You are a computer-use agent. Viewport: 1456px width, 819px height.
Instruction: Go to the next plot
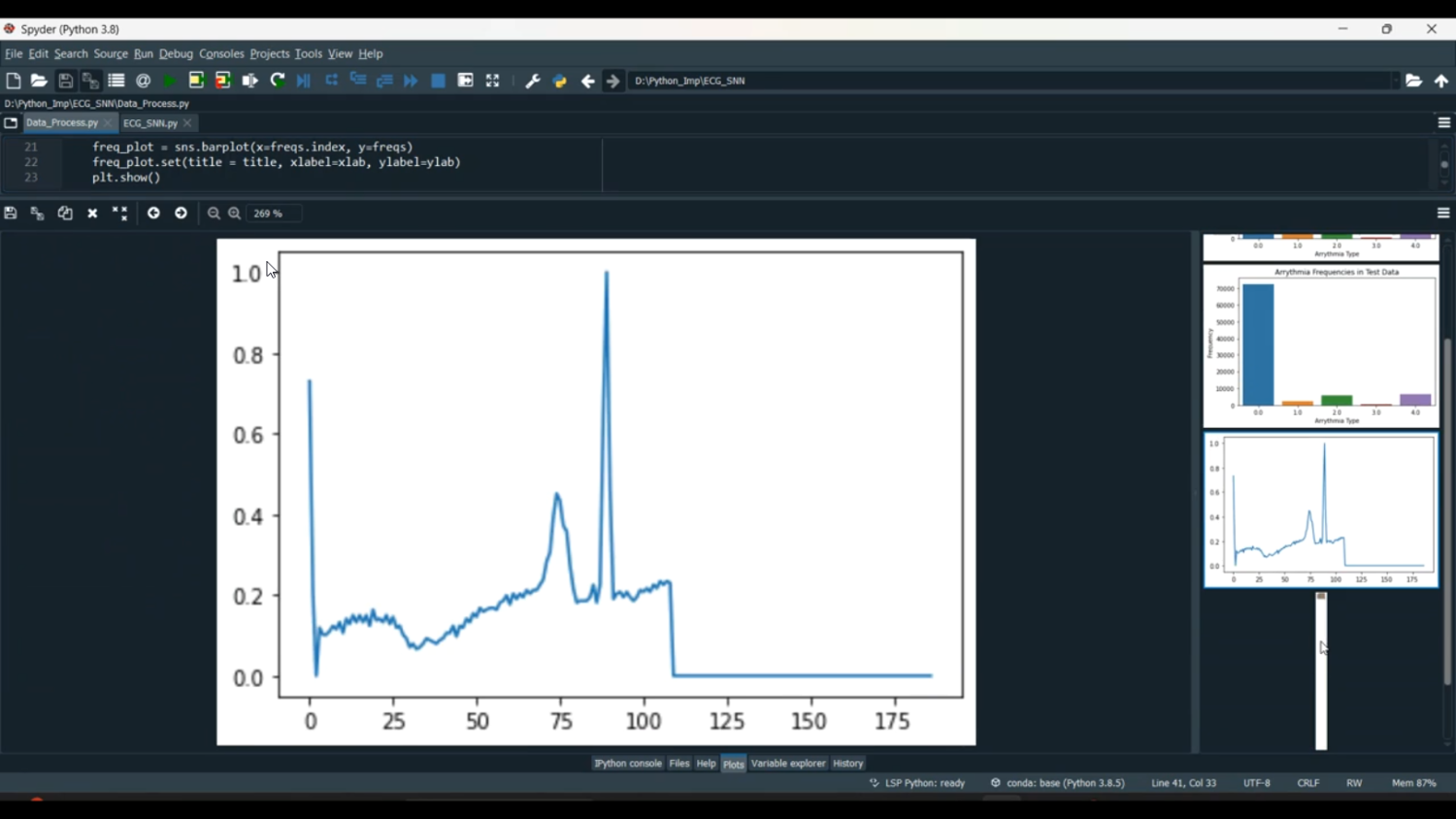click(181, 213)
